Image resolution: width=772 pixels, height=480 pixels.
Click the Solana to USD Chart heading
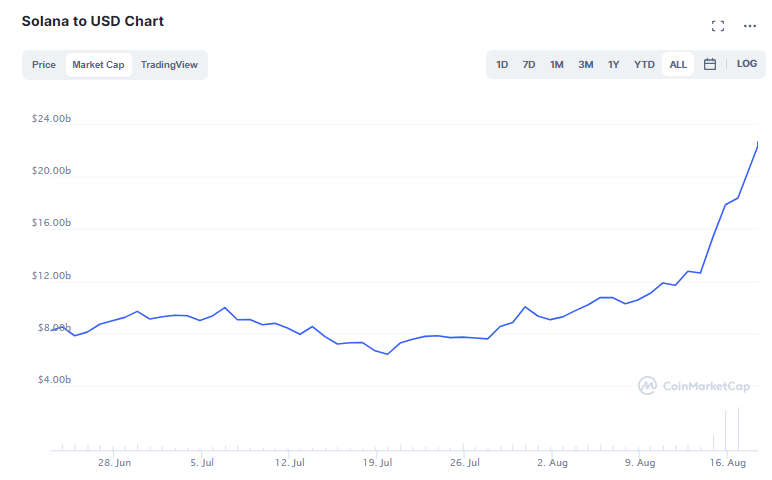93,21
